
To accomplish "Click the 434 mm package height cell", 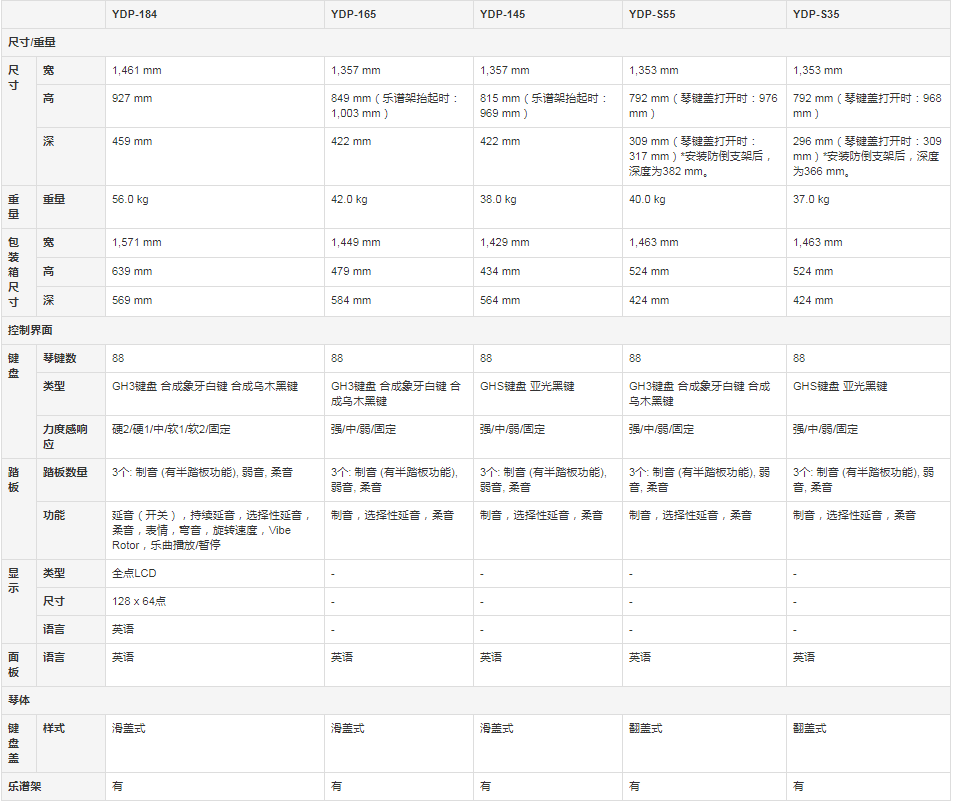I will click(548, 272).
